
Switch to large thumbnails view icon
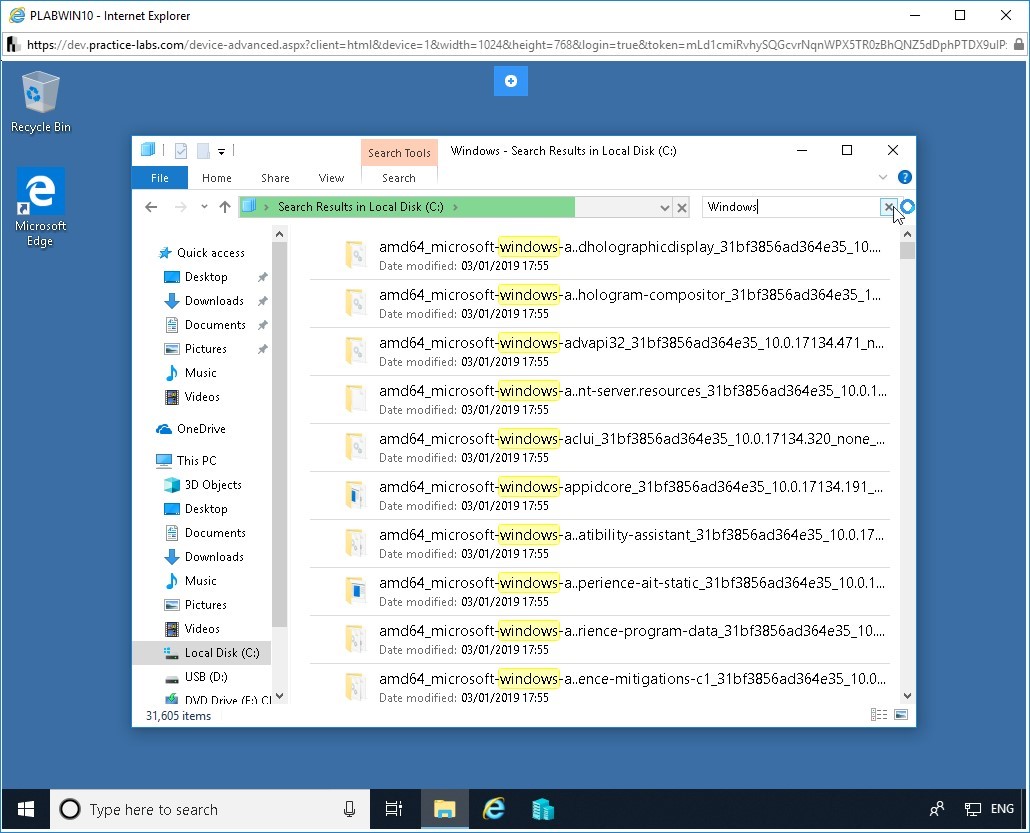coord(901,715)
